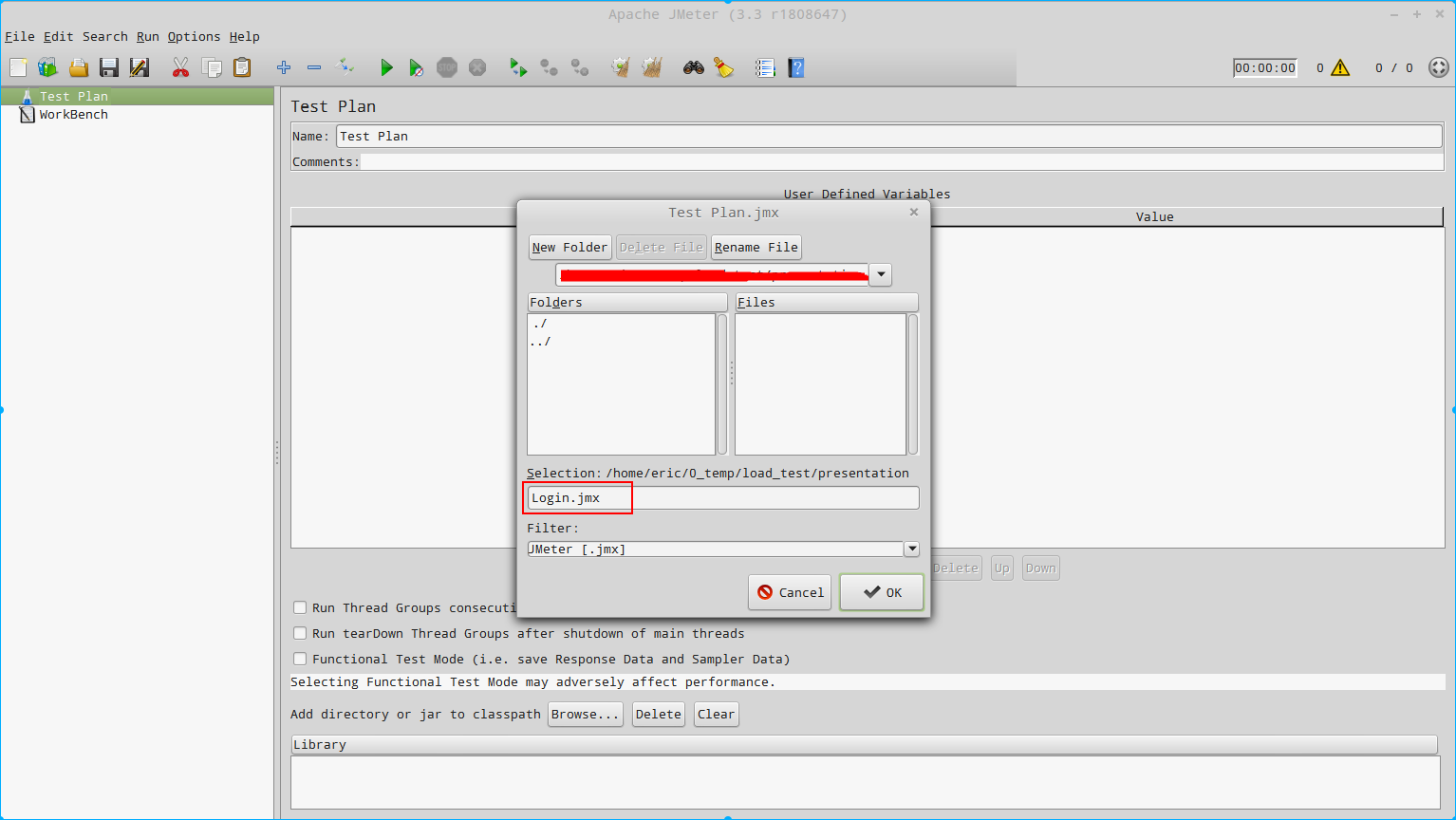This screenshot has height=820, width=1456.
Task: Click the classpath Clear button
Action: 717,714
